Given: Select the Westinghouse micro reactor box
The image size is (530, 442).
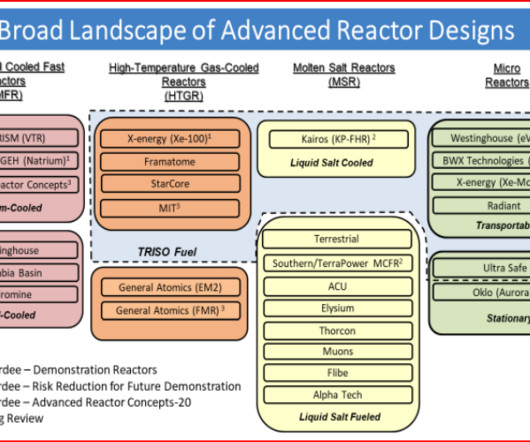Looking at the screenshot, I should point(481,138).
